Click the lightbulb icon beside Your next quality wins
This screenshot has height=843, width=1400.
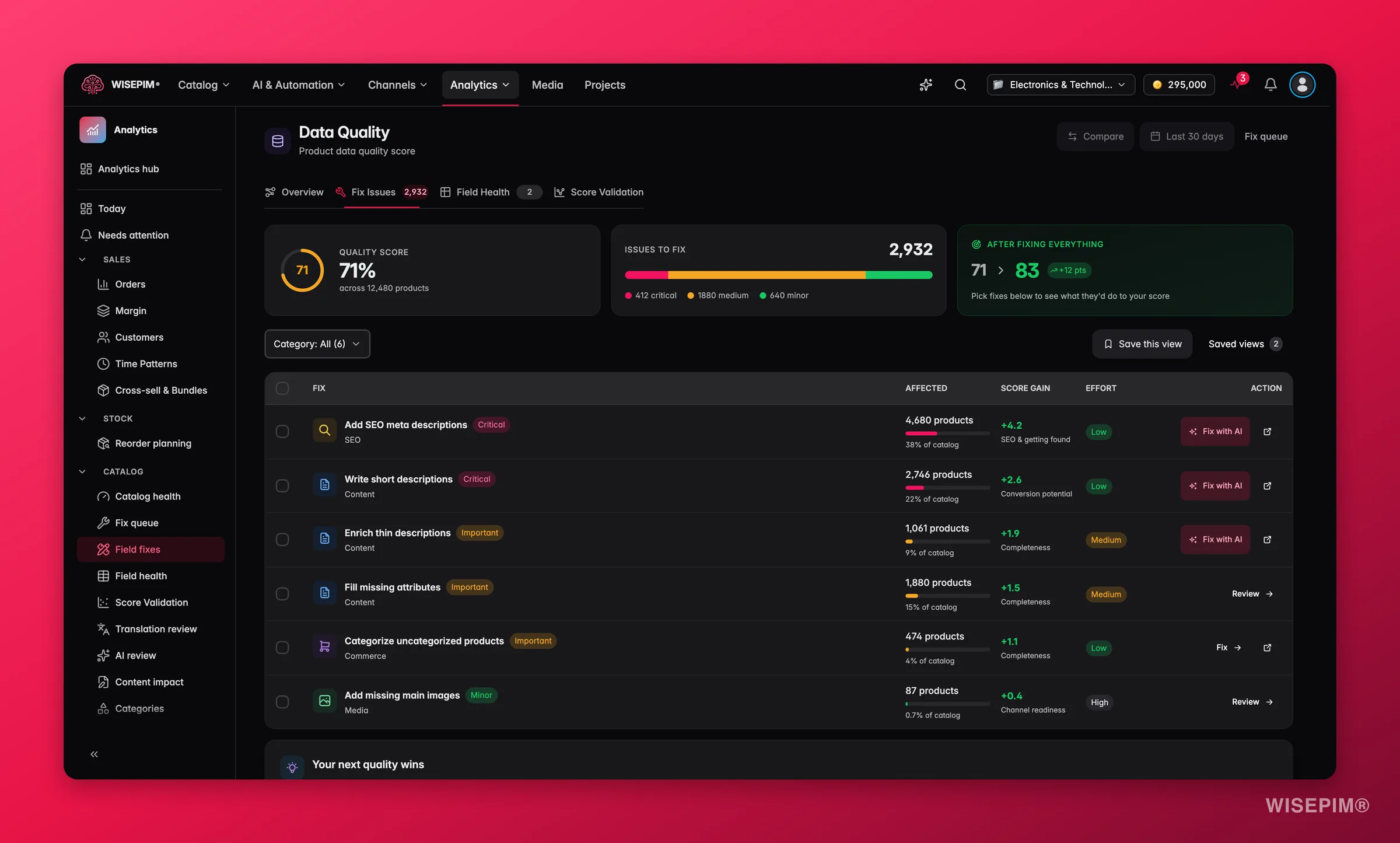pyautogui.click(x=292, y=767)
